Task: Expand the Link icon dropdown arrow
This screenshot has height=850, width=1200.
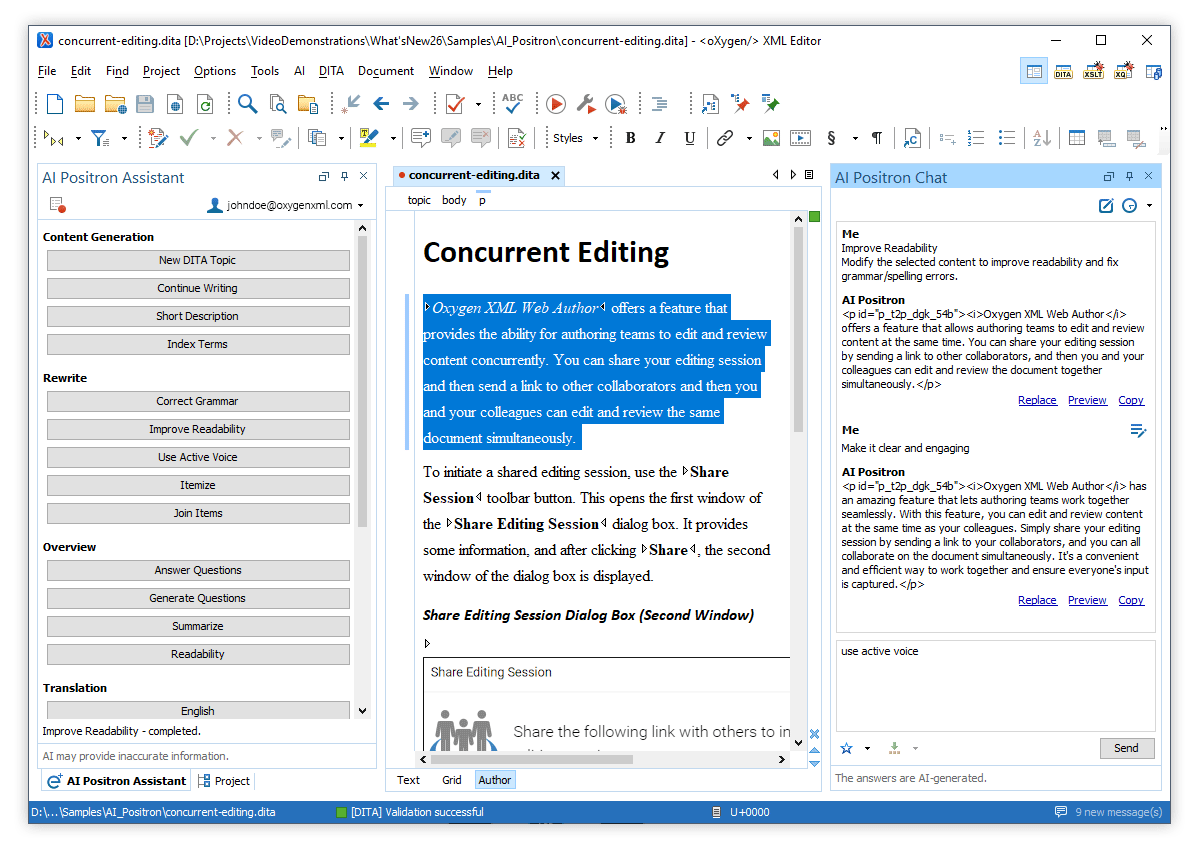Action: coord(747,138)
